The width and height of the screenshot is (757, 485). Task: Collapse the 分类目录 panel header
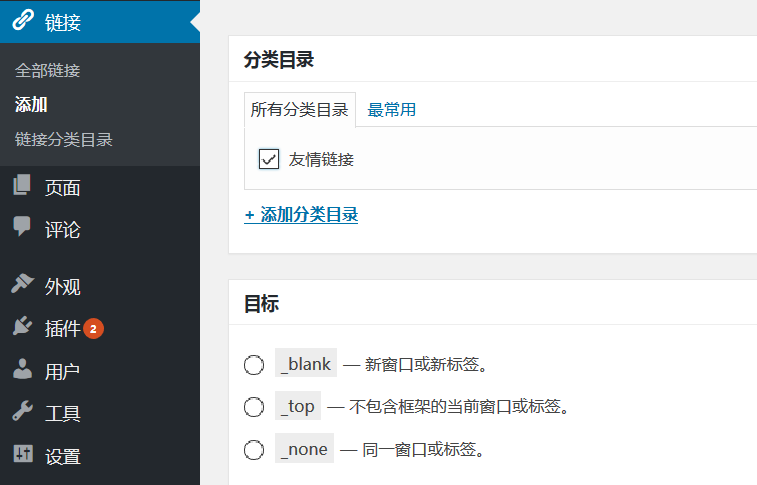click(492, 59)
